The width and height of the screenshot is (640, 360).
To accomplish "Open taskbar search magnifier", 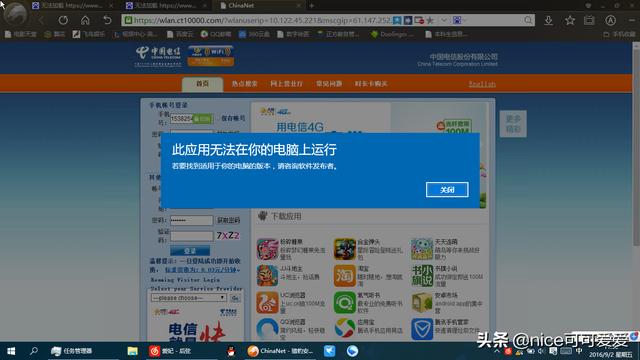I will (34, 351).
